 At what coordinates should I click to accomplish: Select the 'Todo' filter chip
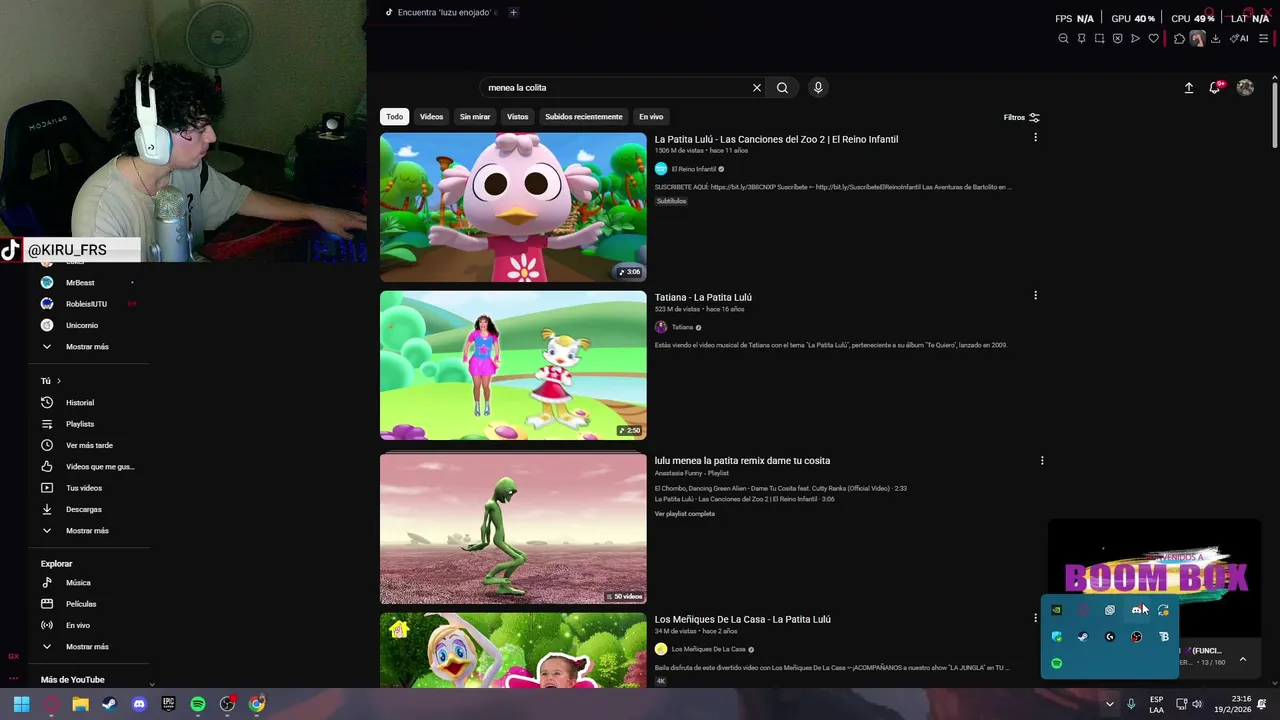395,117
